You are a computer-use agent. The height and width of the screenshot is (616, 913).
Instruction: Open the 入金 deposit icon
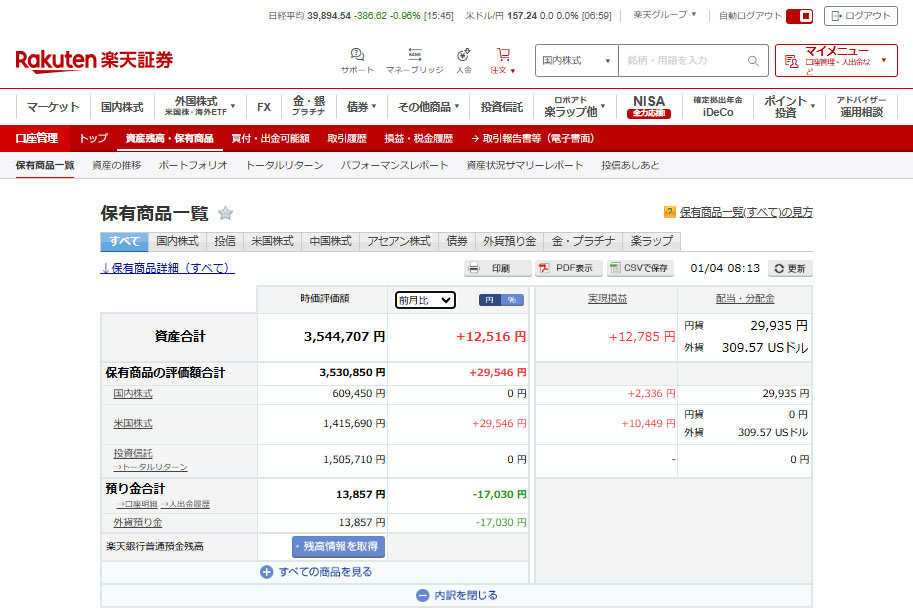(463, 56)
